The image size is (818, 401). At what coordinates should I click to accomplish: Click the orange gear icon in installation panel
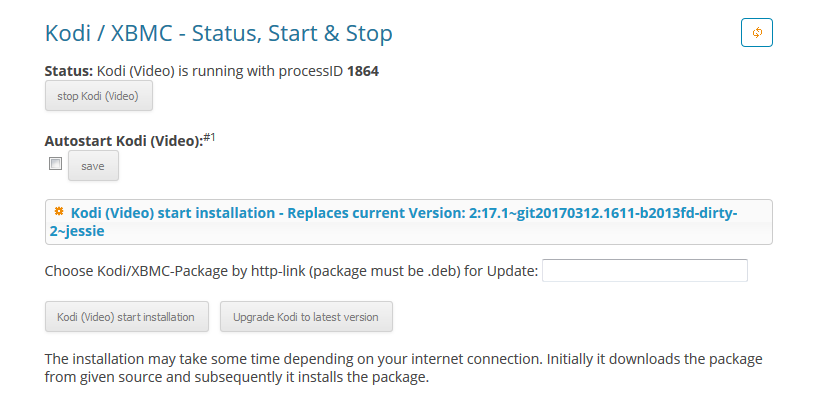59,212
